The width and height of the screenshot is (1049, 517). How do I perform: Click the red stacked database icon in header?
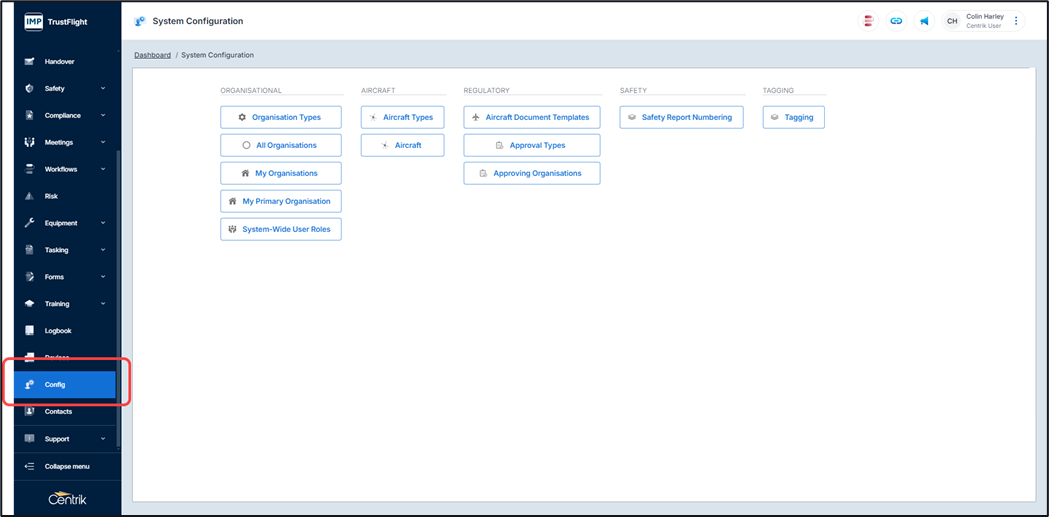tap(868, 21)
